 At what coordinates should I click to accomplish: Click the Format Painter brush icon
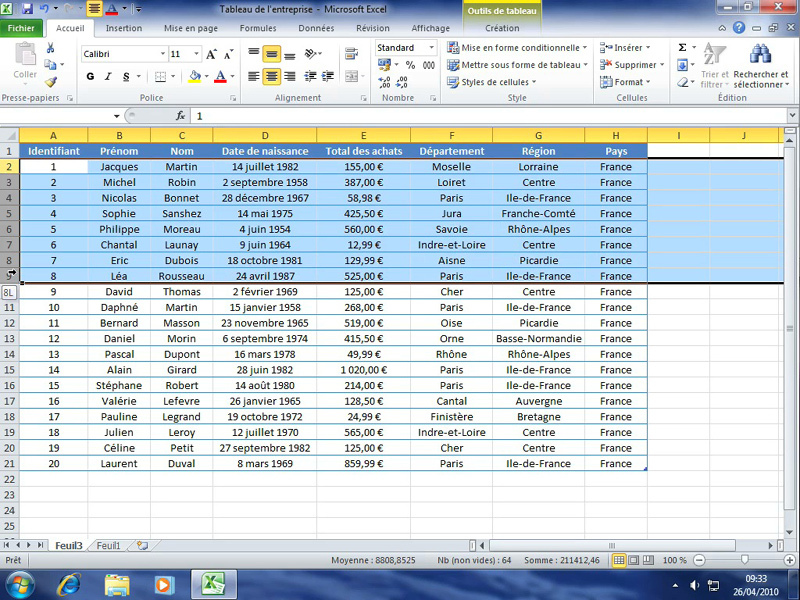pos(51,83)
